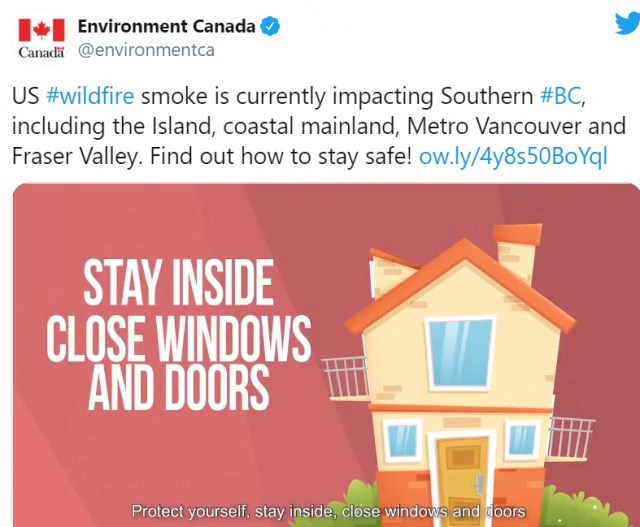Click the CLOSE WINDOWS text line in video
This screenshot has height=527, width=640.
coord(178,339)
